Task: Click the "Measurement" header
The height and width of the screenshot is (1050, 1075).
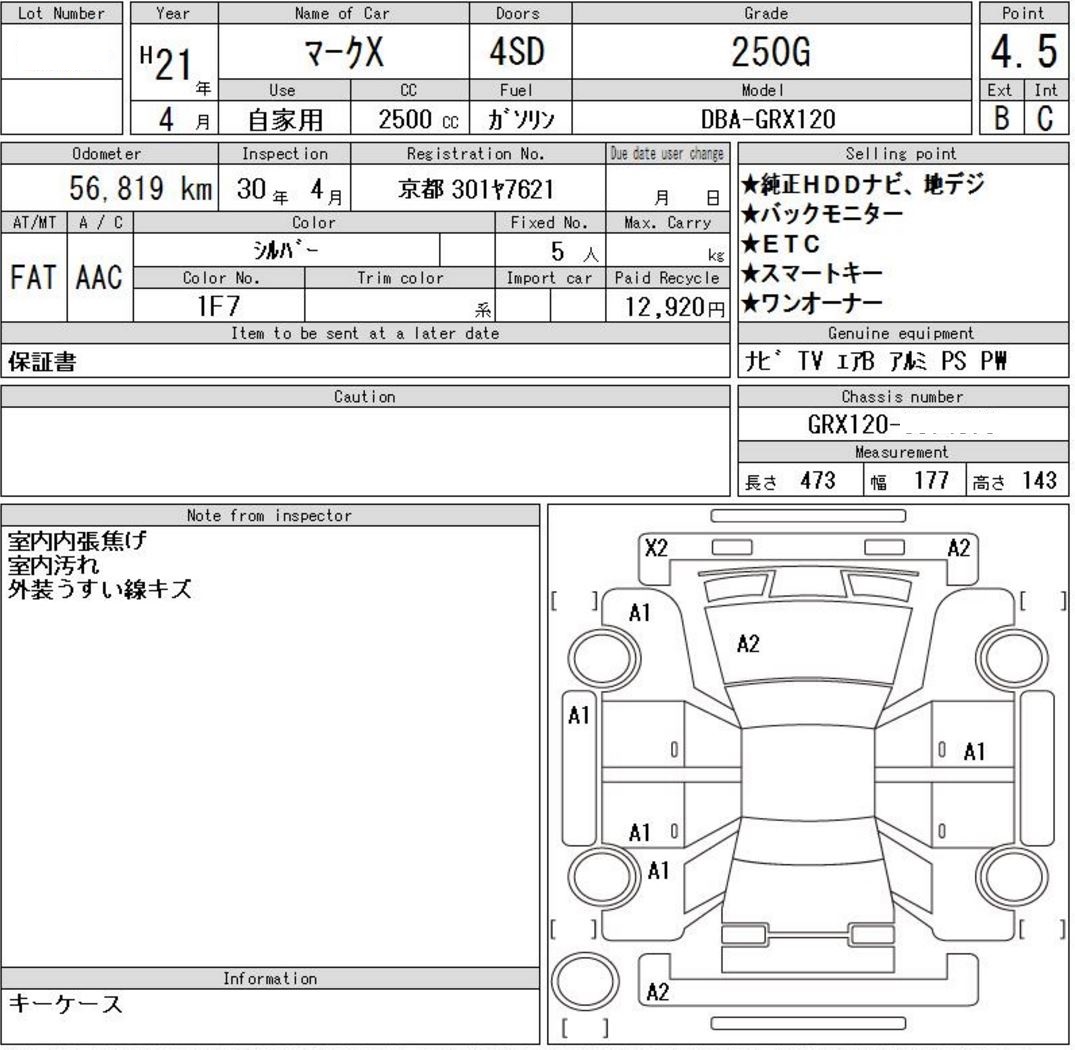Action: [x=902, y=452]
